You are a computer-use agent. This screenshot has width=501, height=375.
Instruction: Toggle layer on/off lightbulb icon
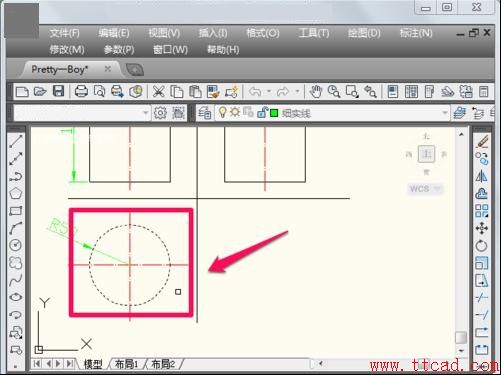(x=222, y=112)
